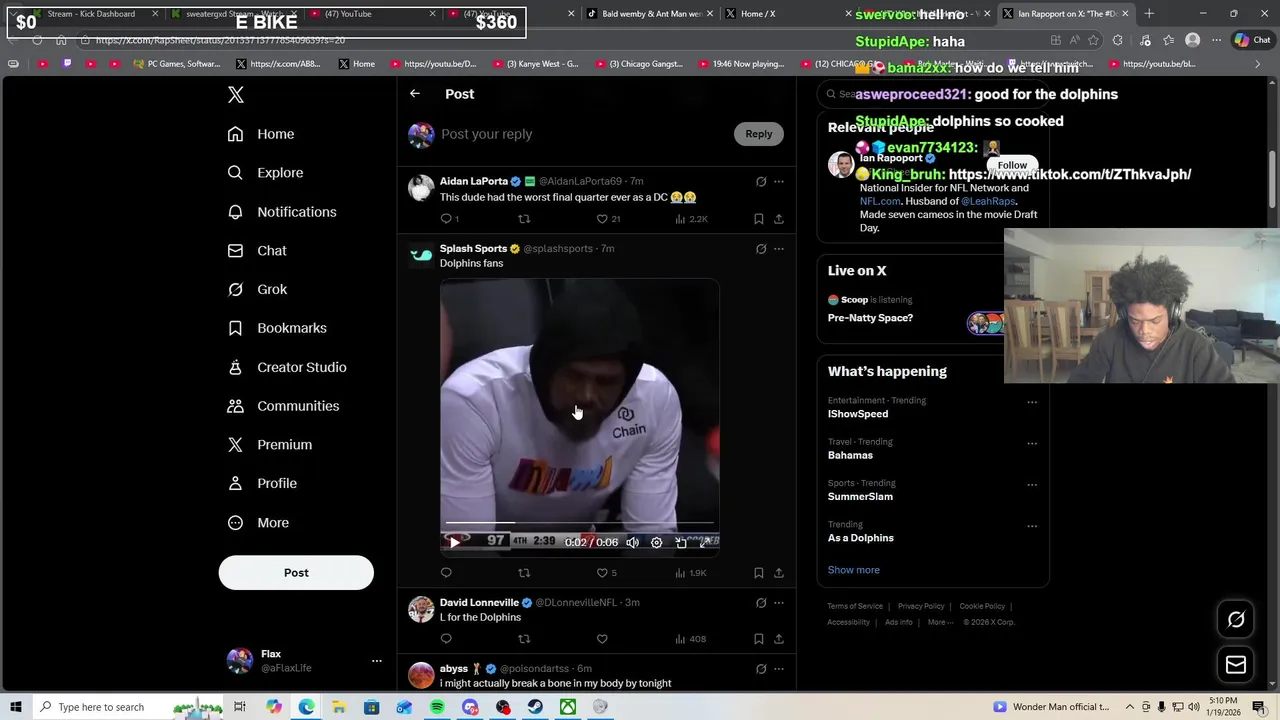Bookmark Aidan LaPorta's post

pos(759,219)
